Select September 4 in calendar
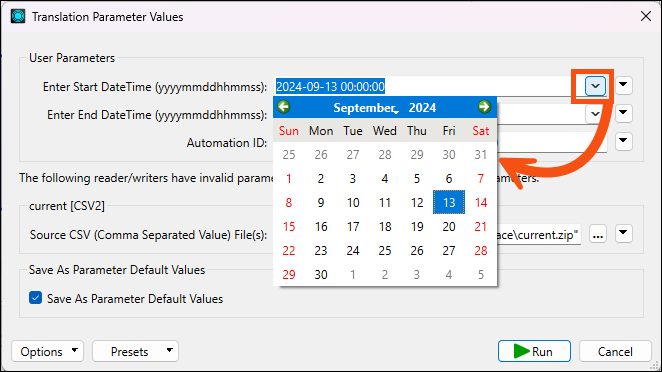662x372 pixels. click(x=385, y=179)
